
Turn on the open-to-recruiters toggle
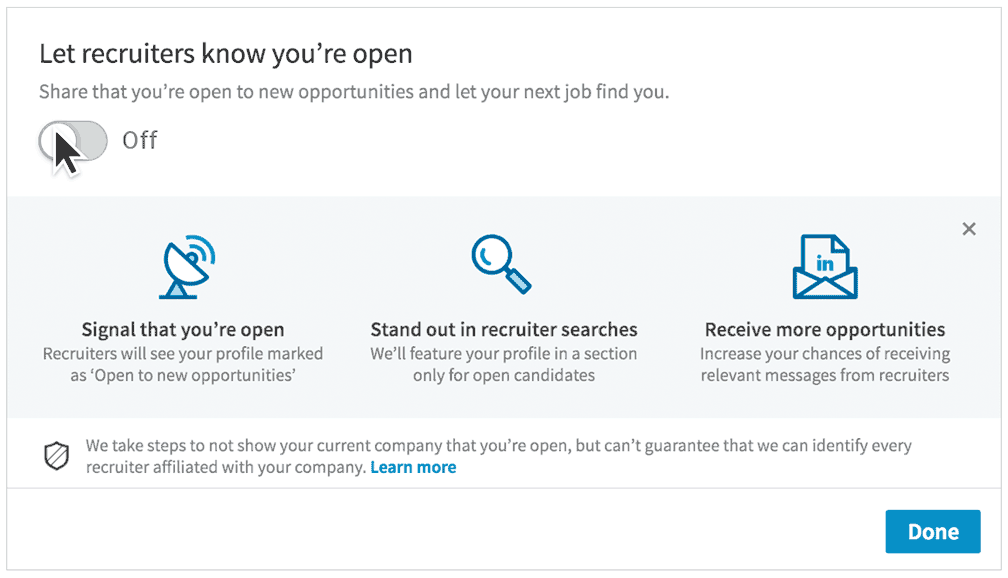click(73, 140)
